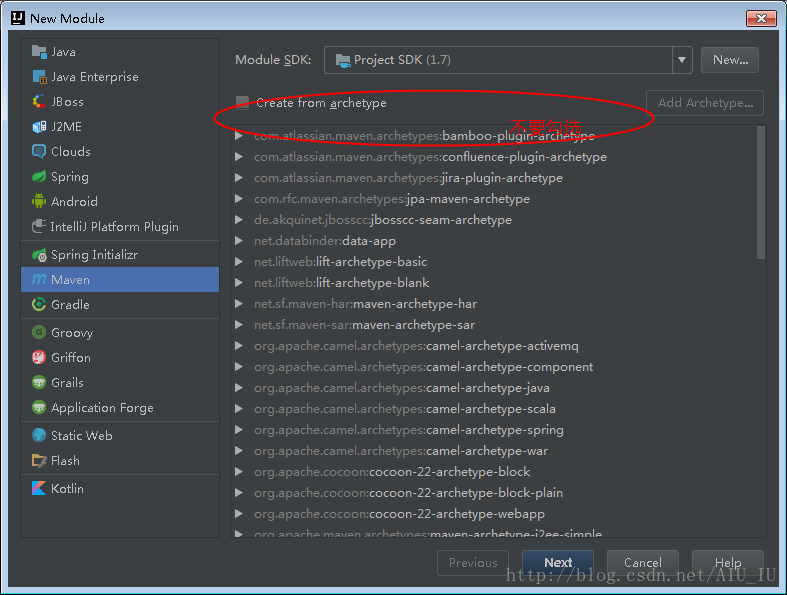Select Spring Initializr label
Viewport: 787px width, 595px height.
click(x=94, y=255)
